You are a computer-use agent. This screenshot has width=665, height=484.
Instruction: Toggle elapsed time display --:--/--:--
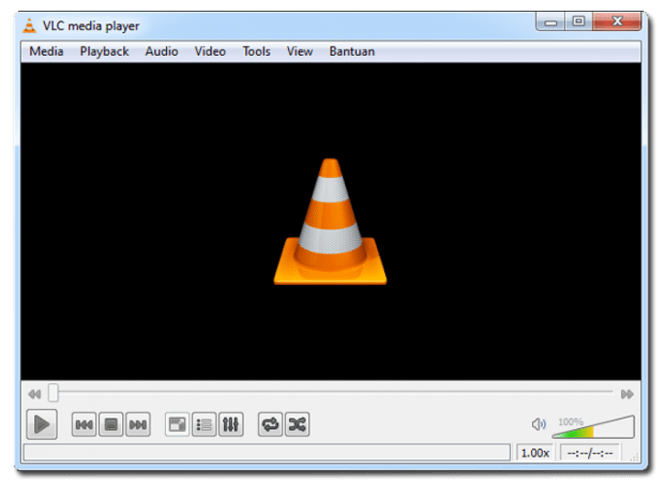(590, 453)
